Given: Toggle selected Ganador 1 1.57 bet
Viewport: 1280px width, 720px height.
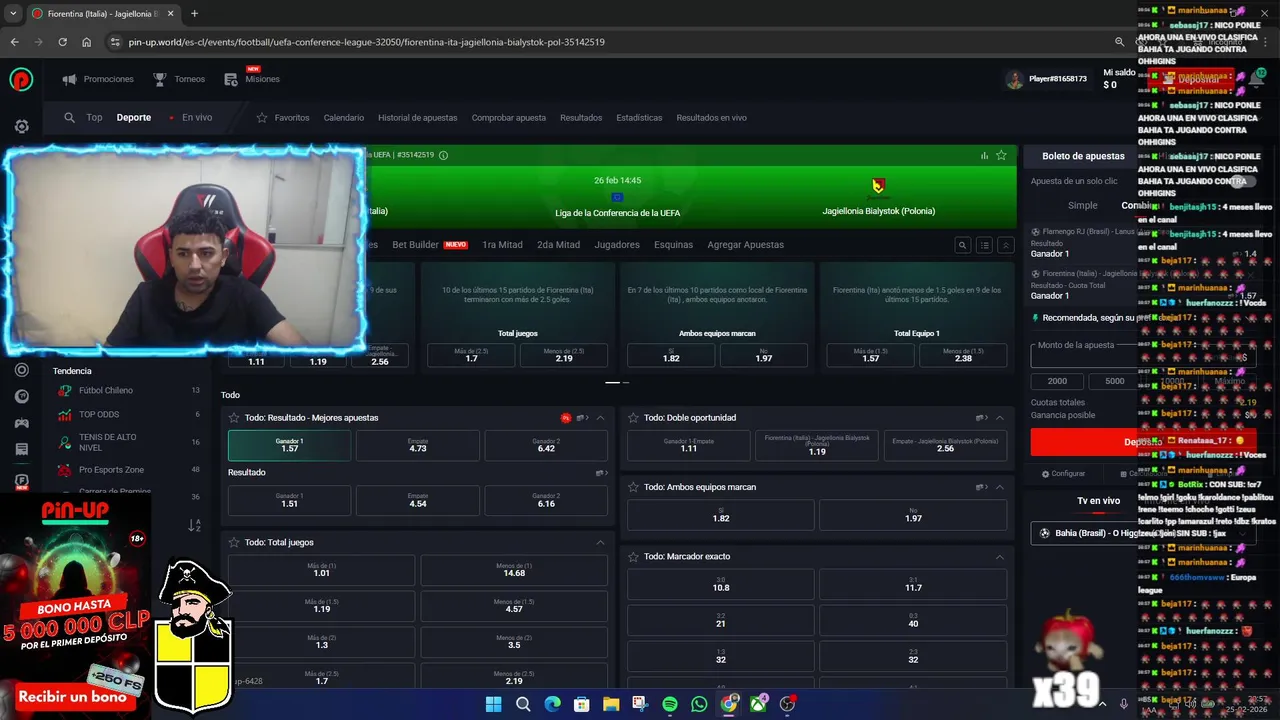Looking at the screenshot, I should tap(289, 445).
